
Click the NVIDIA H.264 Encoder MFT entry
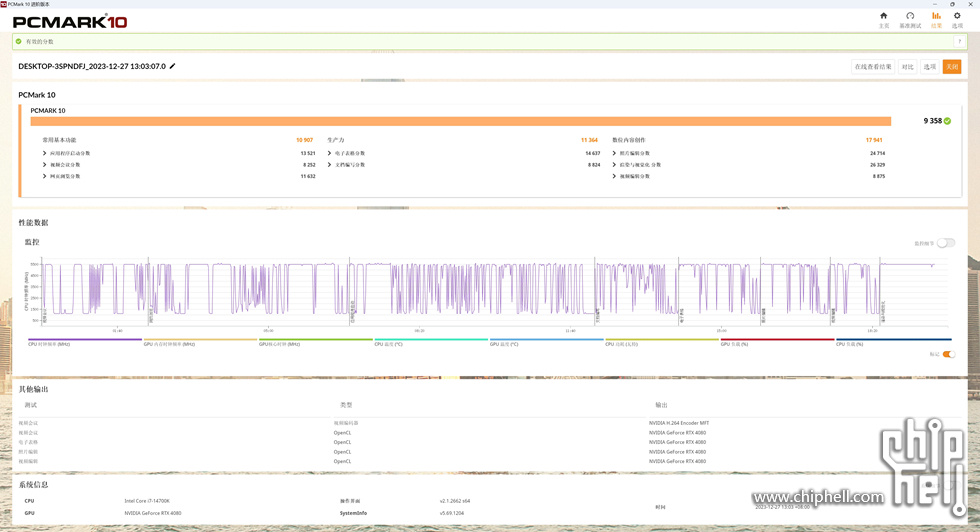pyautogui.click(x=679, y=423)
